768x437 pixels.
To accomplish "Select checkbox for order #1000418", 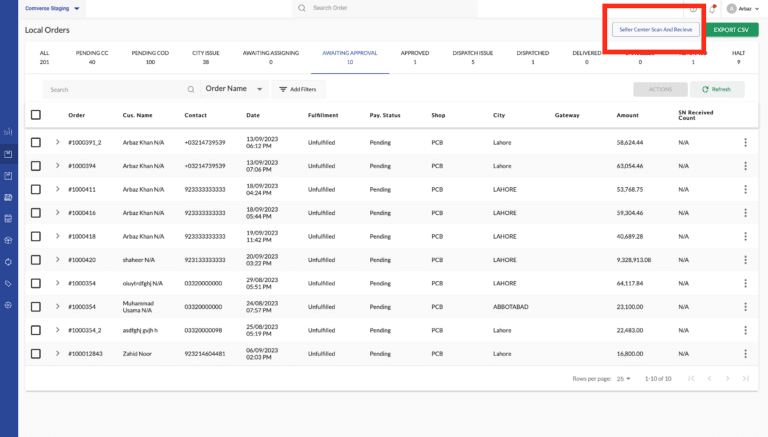I will pyautogui.click(x=36, y=237).
